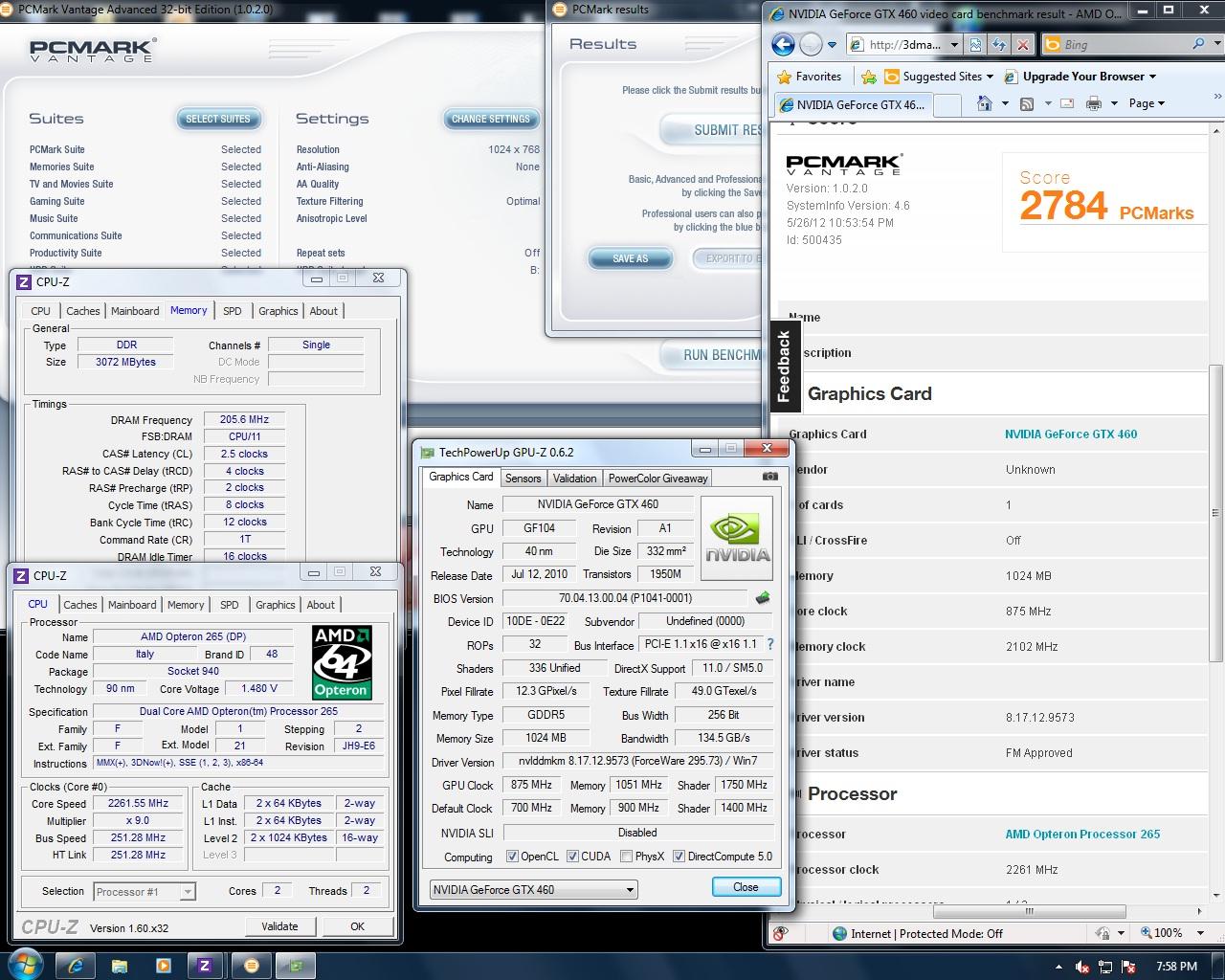Click the IE home icon
Screen dimensions: 1225x980
pyautogui.click(x=984, y=103)
